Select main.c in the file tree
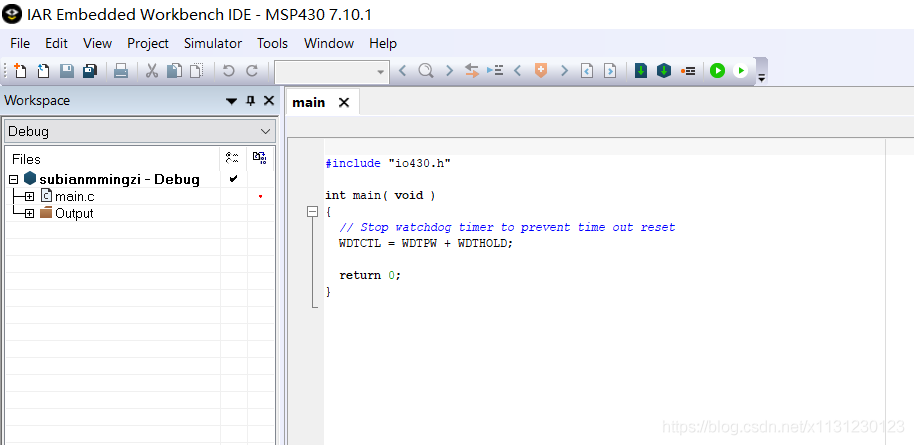Viewport: 914px width, 445px height. coord(74,196)
